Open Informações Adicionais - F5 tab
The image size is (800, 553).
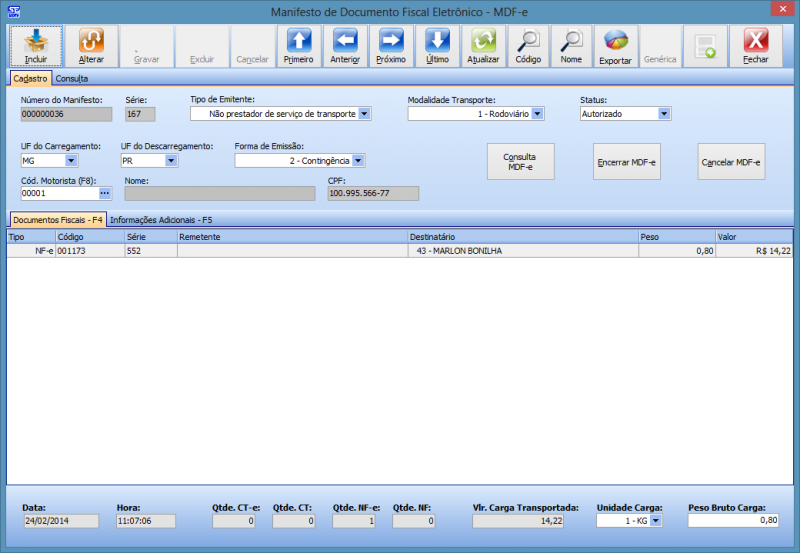tap(160, 219)
